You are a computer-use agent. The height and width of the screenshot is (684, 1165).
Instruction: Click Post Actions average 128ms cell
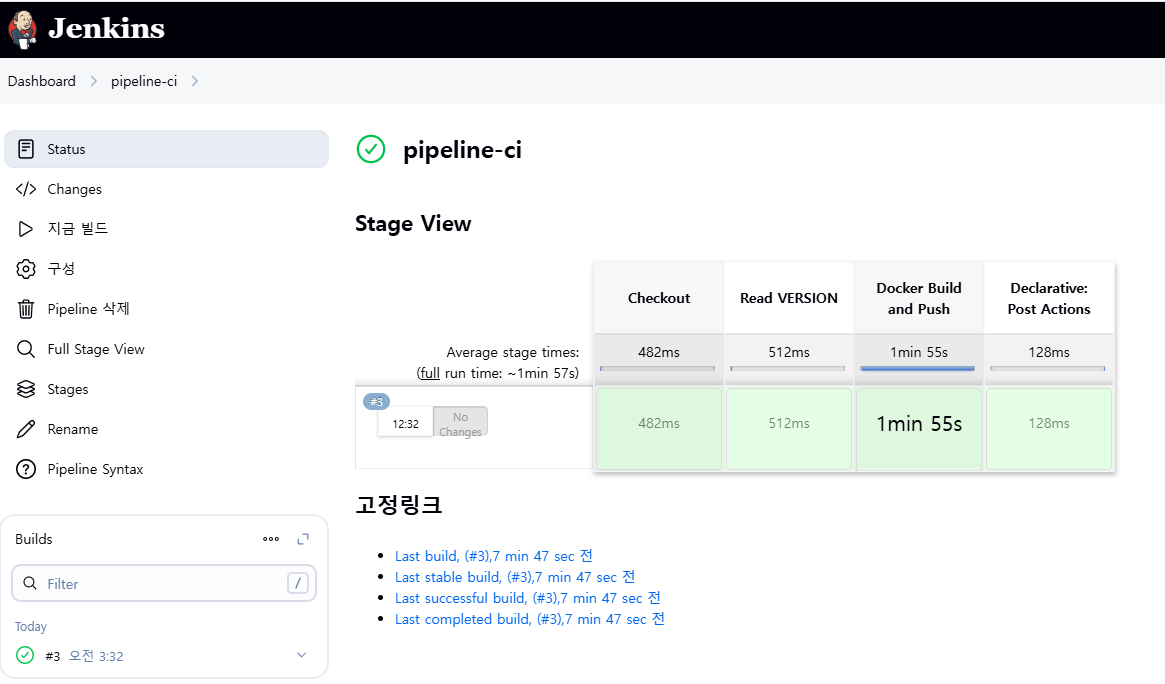click(1049, 359)
